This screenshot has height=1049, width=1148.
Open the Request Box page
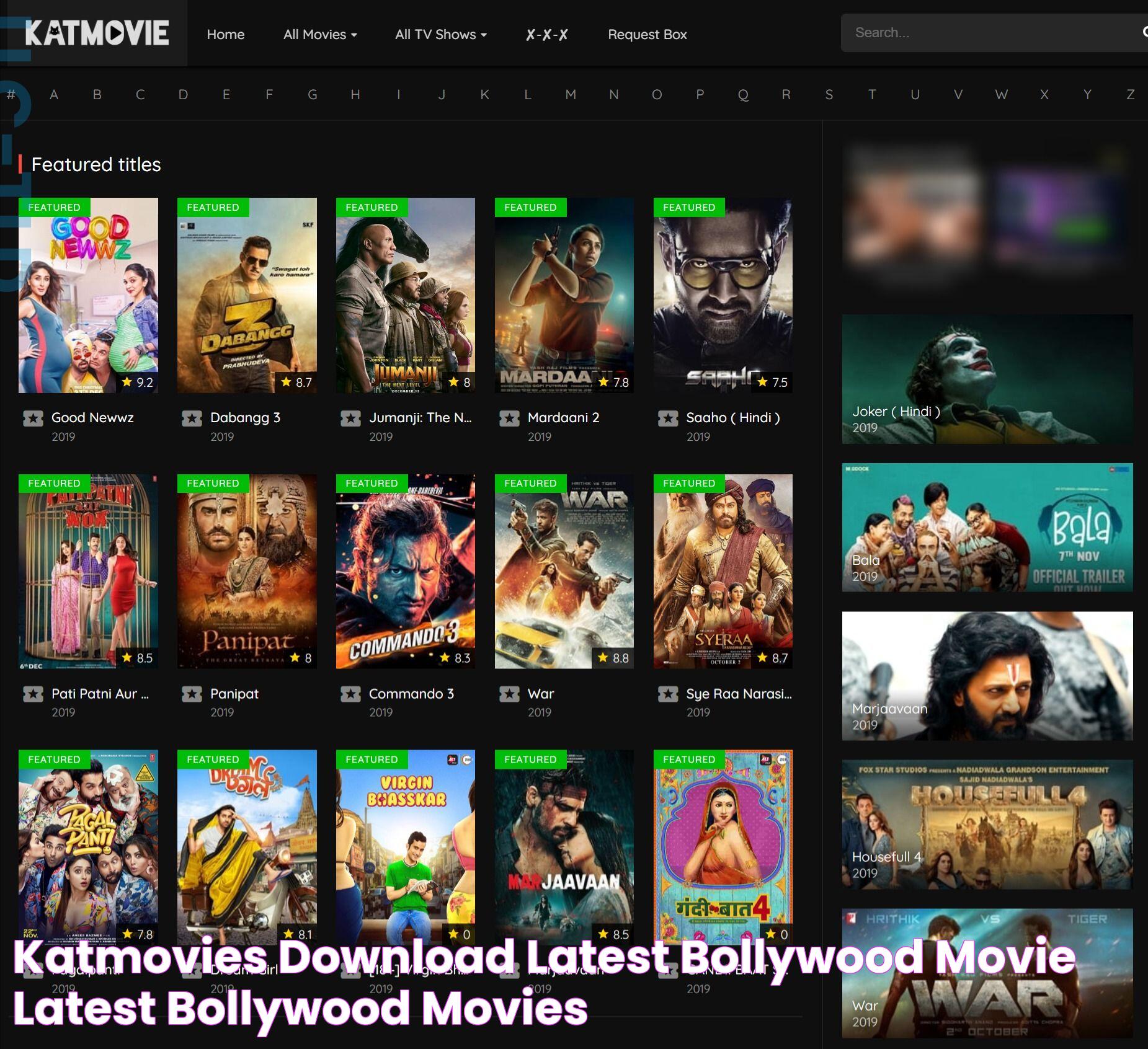647,34
